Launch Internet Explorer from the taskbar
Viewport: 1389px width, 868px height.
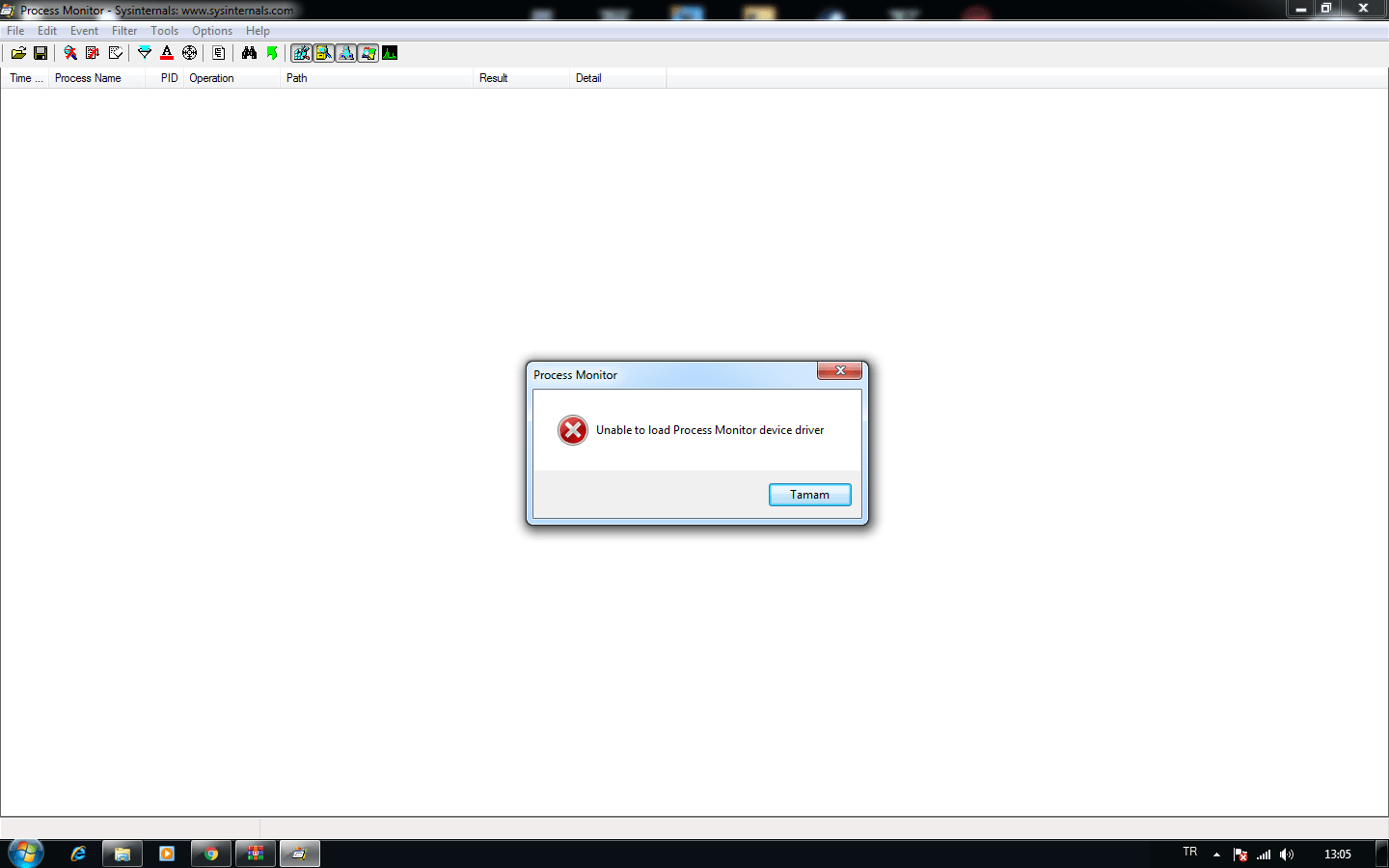pos(78,854)
